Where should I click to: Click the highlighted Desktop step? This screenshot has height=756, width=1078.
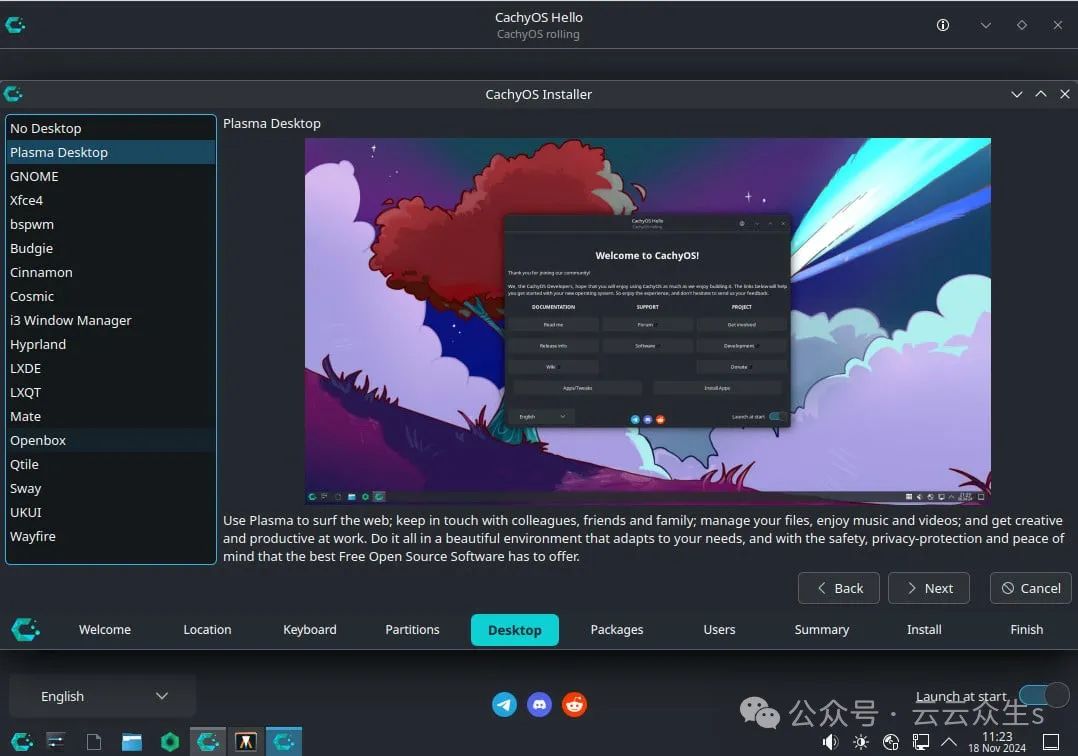pyautogui.click(x=514, y=630)
